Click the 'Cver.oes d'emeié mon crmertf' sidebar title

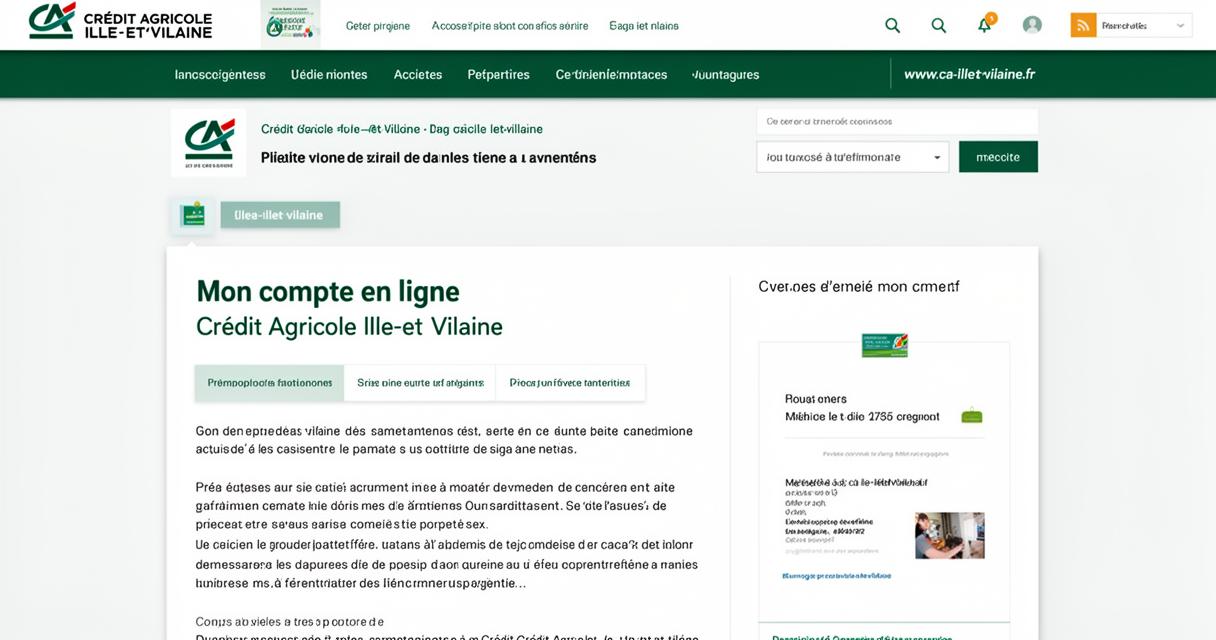859,286
